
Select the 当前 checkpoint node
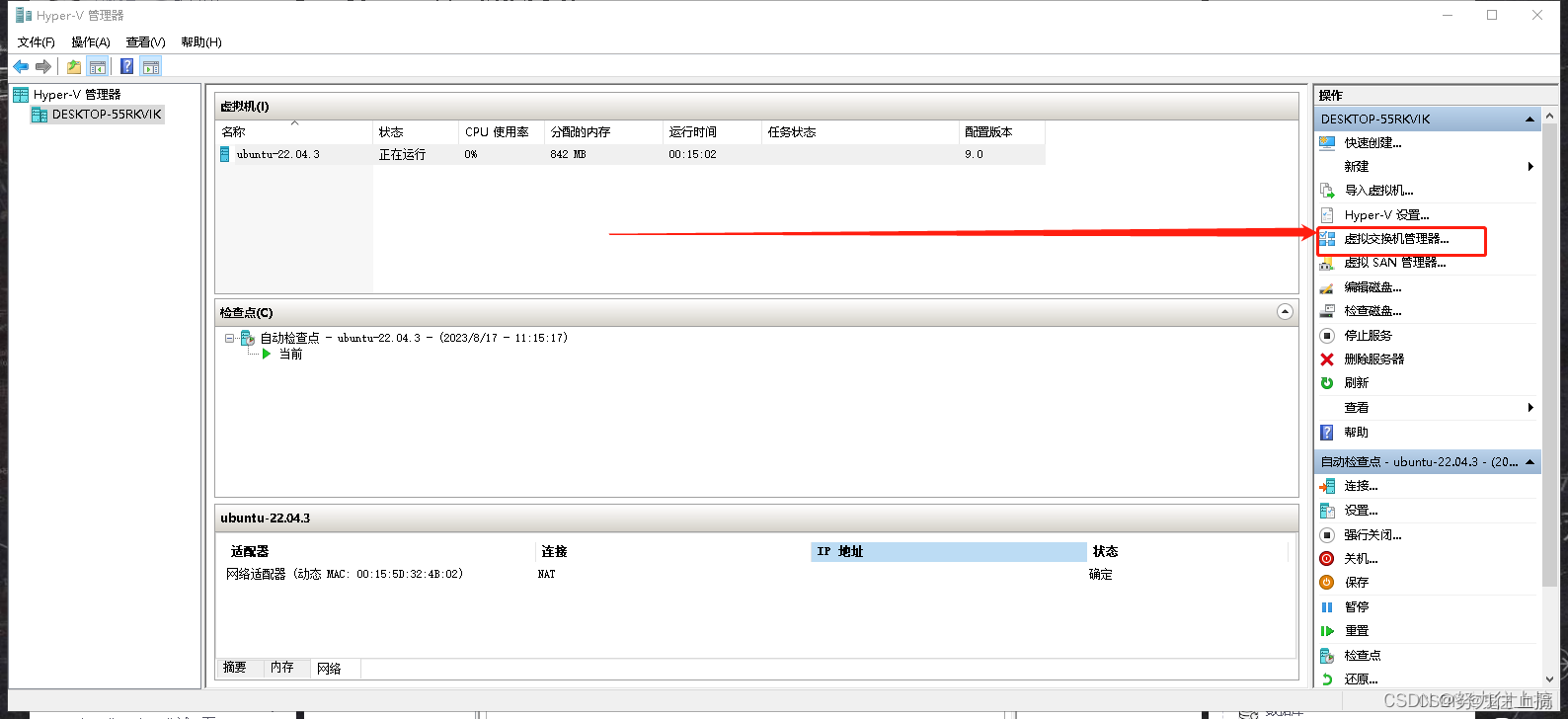click(290, 355)
